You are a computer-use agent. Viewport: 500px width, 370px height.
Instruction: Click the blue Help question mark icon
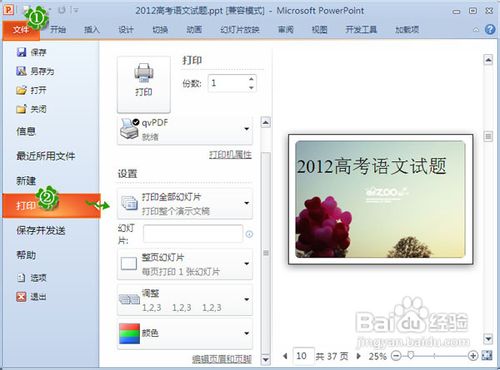tap(490, 30)
